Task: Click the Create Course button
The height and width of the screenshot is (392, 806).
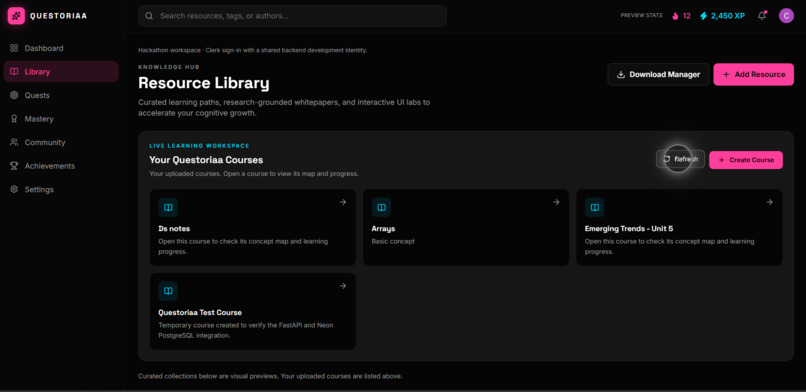Action: [746, 160]
